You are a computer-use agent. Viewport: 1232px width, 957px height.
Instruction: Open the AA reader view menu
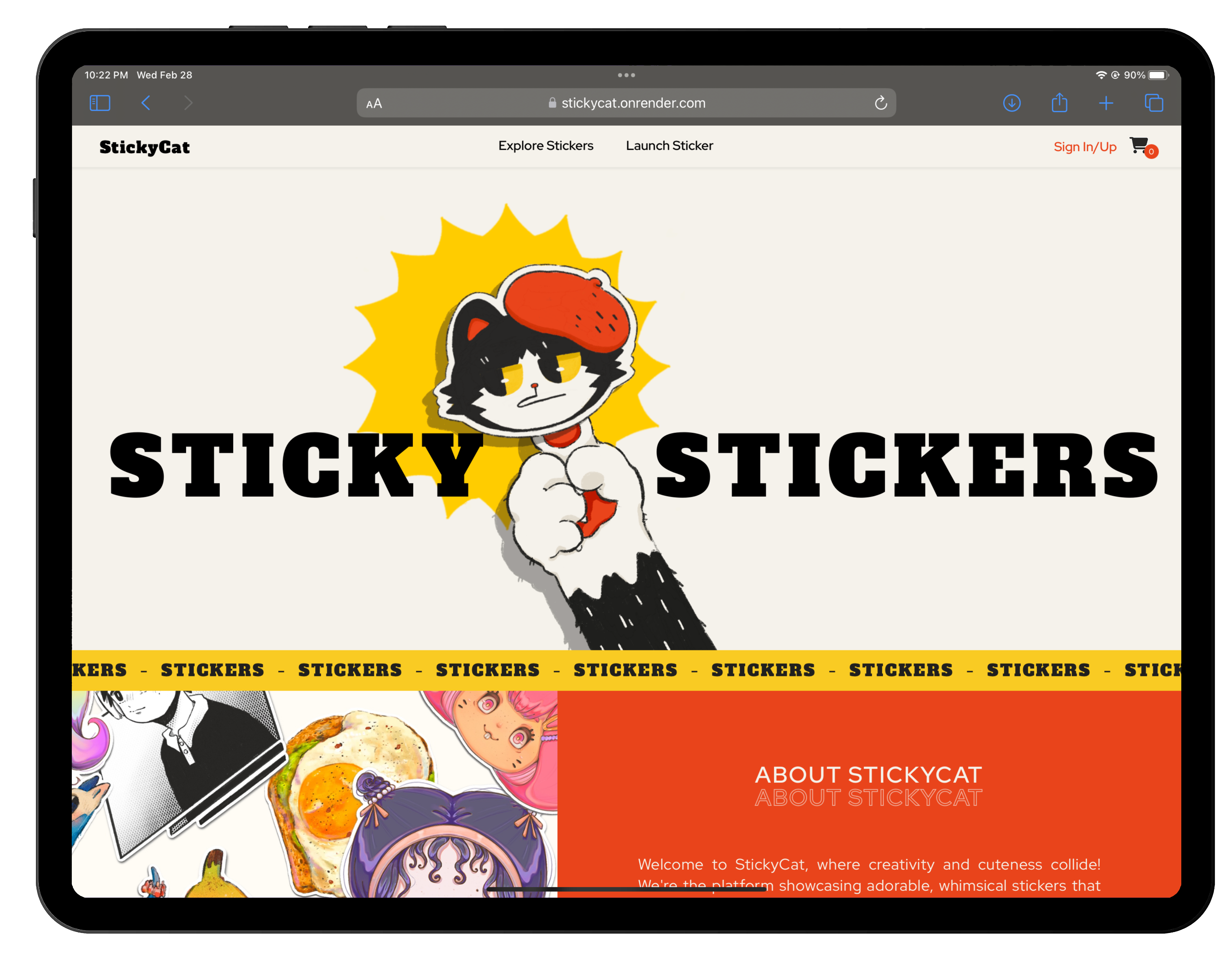(x=374, y=103)
